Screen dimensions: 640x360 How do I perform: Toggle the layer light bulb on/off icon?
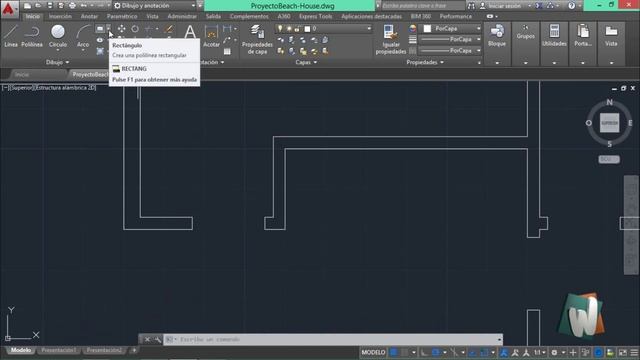click(280, 29)
